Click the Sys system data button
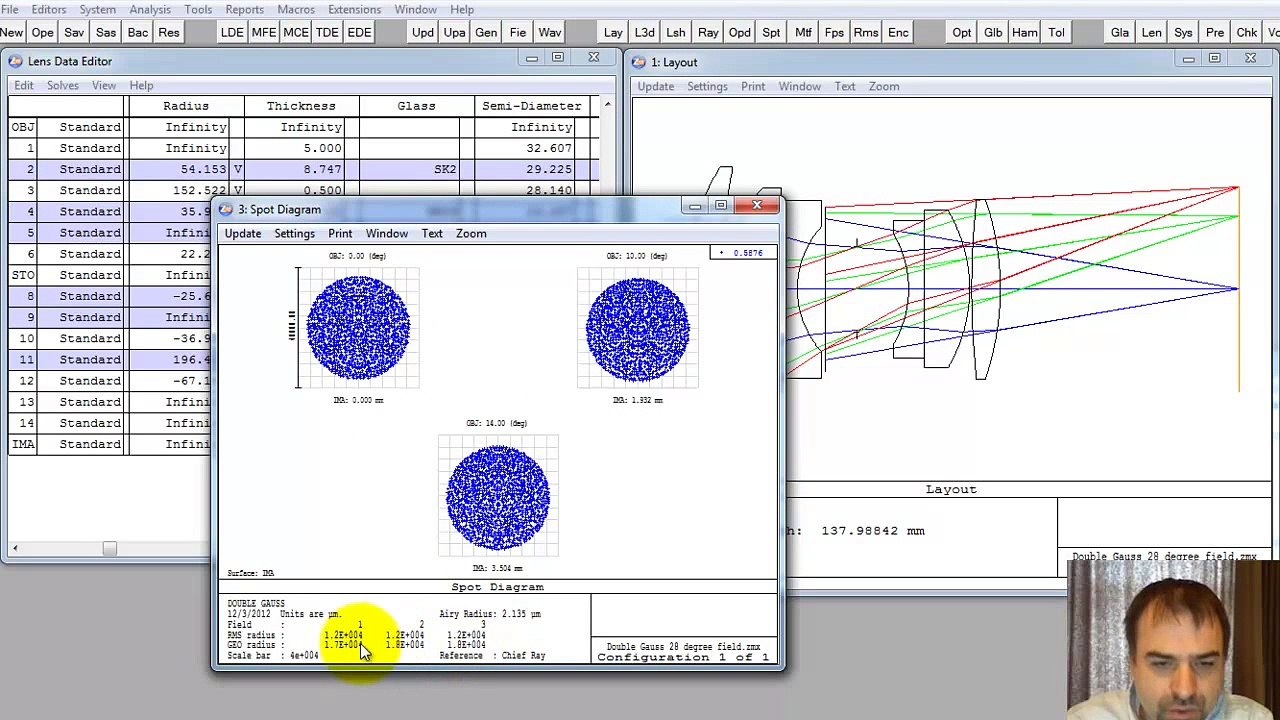Image resolution: width=1280 pixels, height=720 pixels. pyautogui.click(x=1184, y=32)
